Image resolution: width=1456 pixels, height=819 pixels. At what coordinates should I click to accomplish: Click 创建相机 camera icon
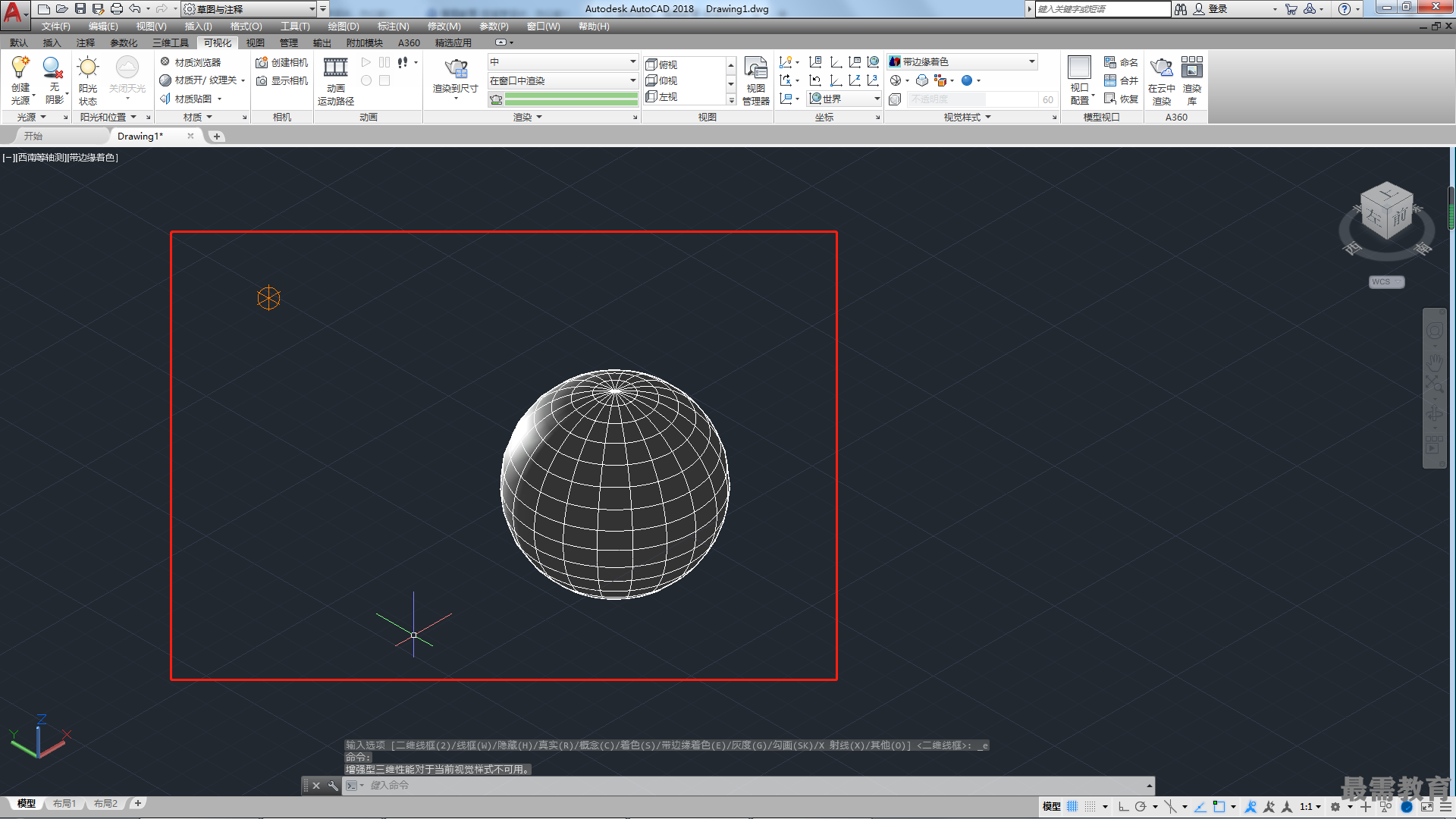click(281, 62)
